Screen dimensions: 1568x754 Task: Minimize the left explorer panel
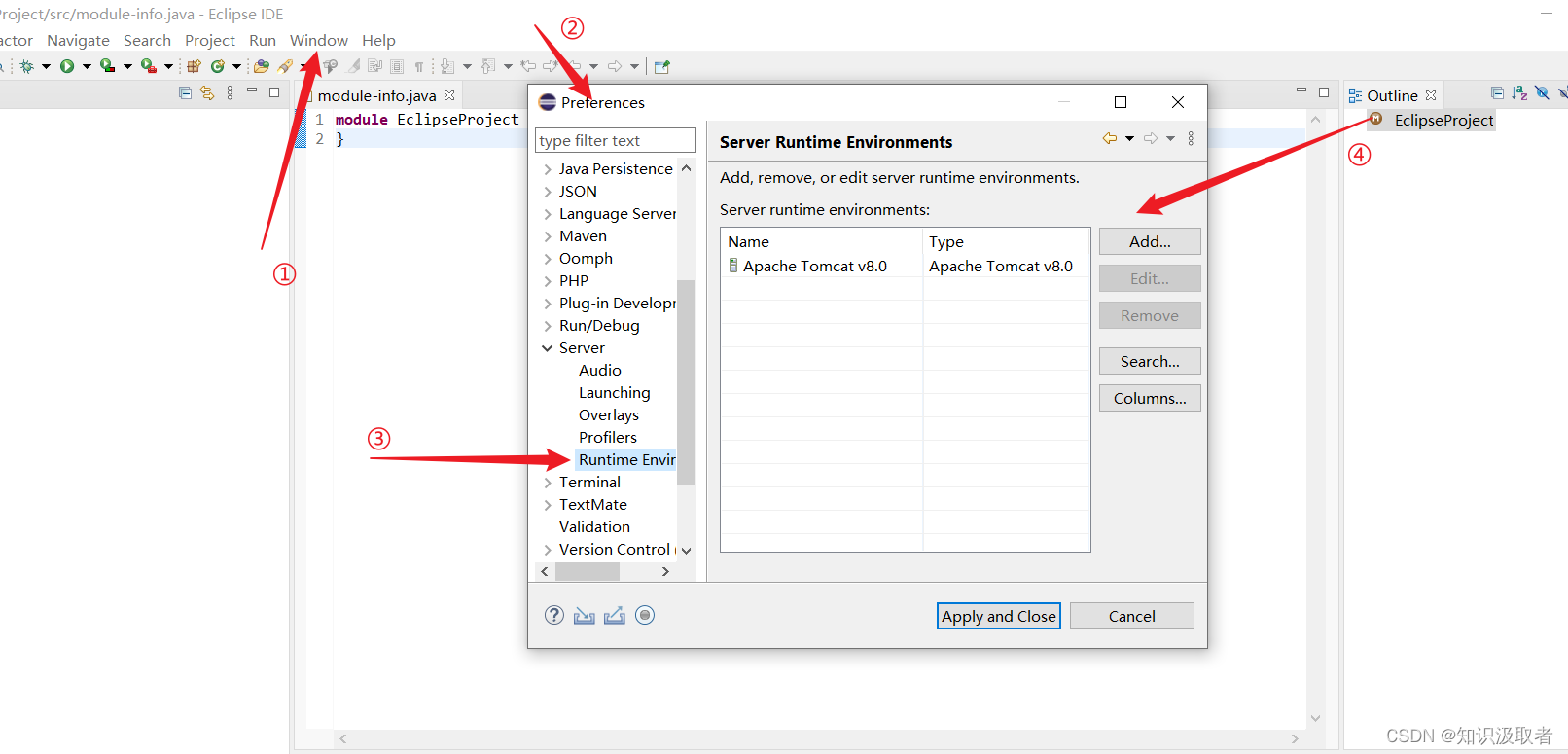click(x=252, y=91)
